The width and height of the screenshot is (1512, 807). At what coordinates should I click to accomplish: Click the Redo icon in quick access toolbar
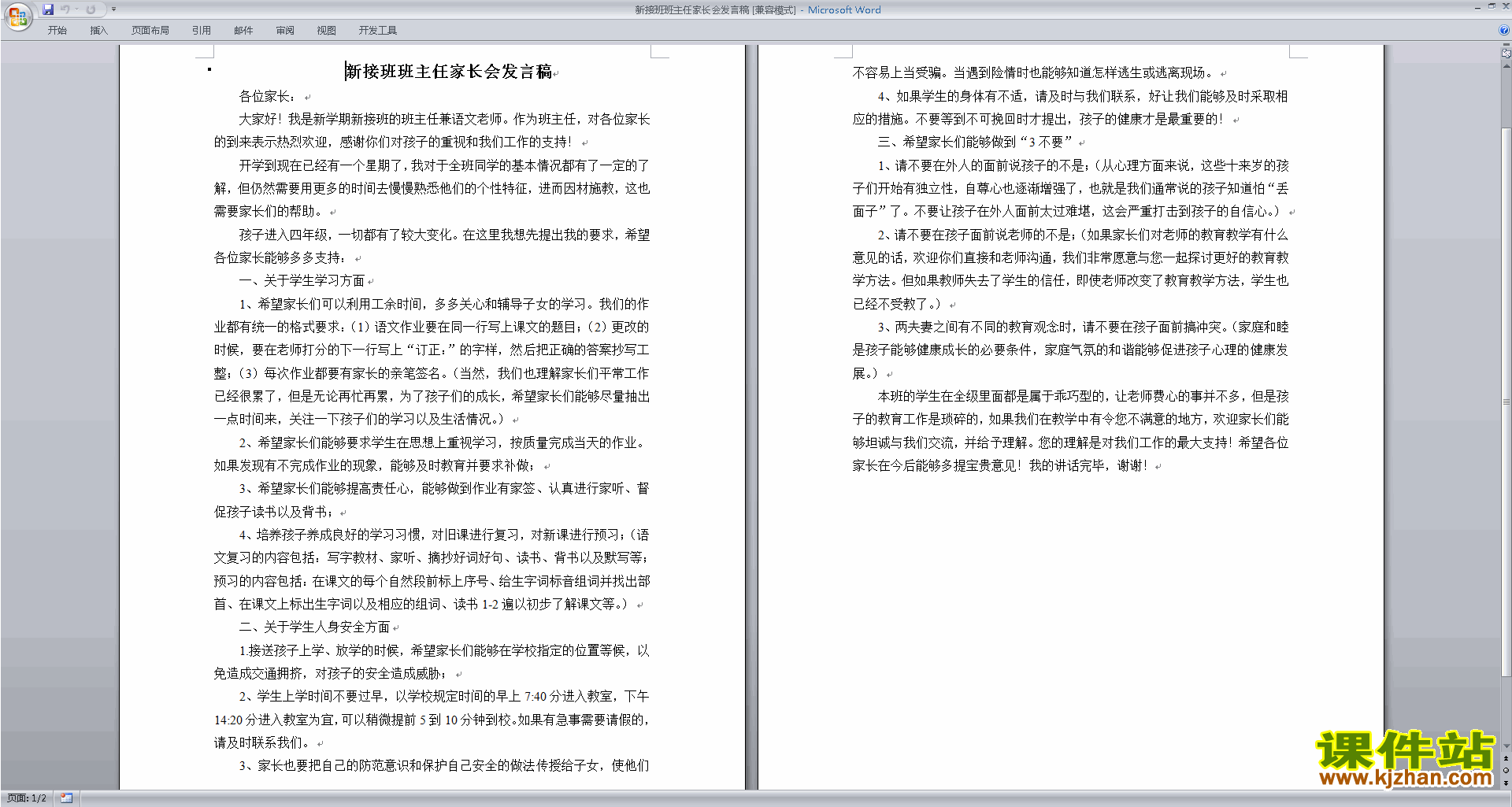tap(91, 9)
